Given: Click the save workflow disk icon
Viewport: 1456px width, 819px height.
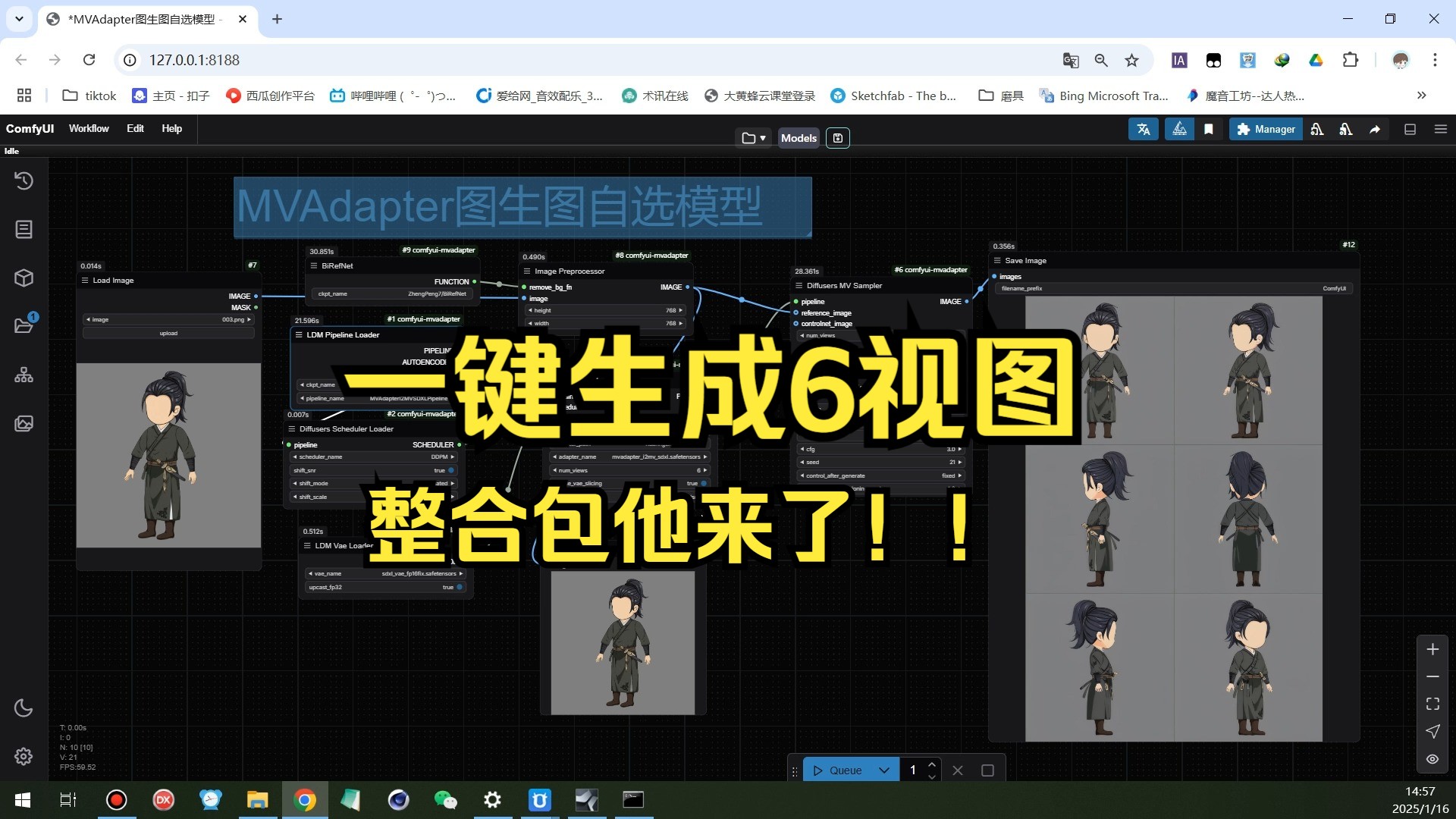Looking at the screenshot, I should [x=838, y=138].
